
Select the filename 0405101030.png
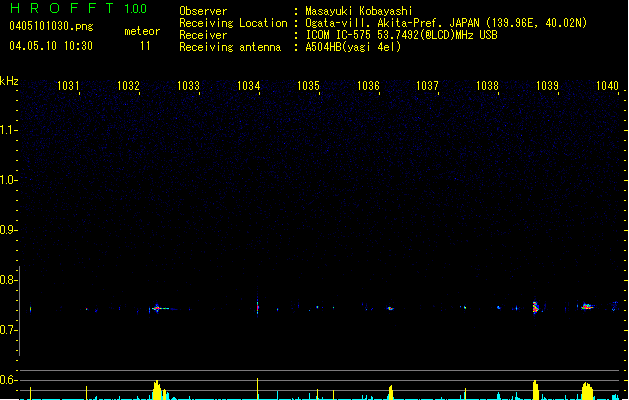51,26
